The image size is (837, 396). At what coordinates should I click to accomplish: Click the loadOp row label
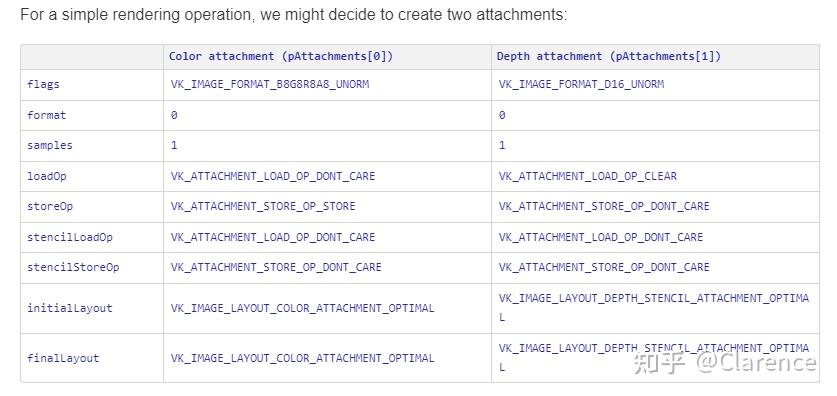46,176
